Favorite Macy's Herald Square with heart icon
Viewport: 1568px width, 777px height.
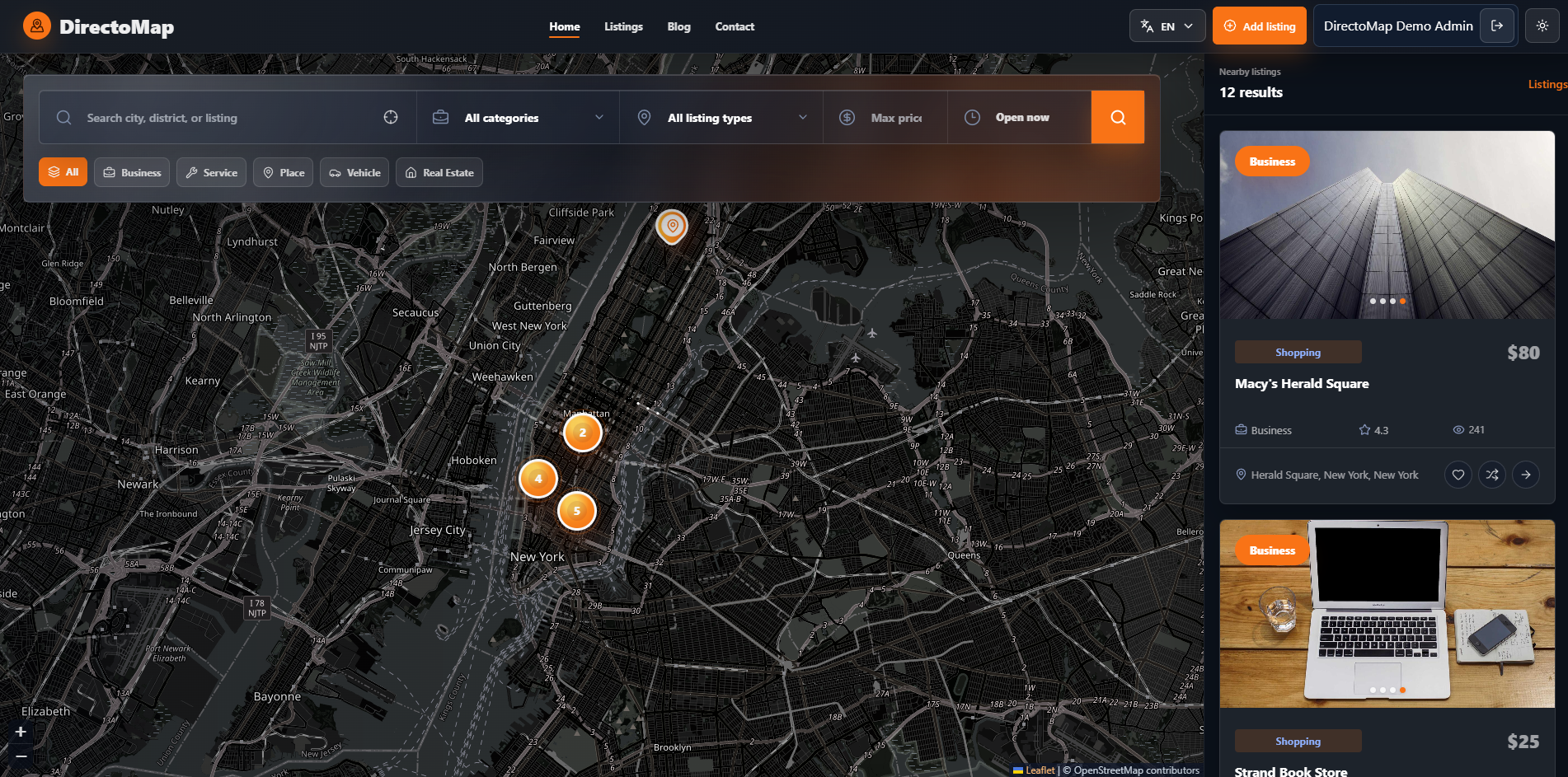pos(1458,475)
